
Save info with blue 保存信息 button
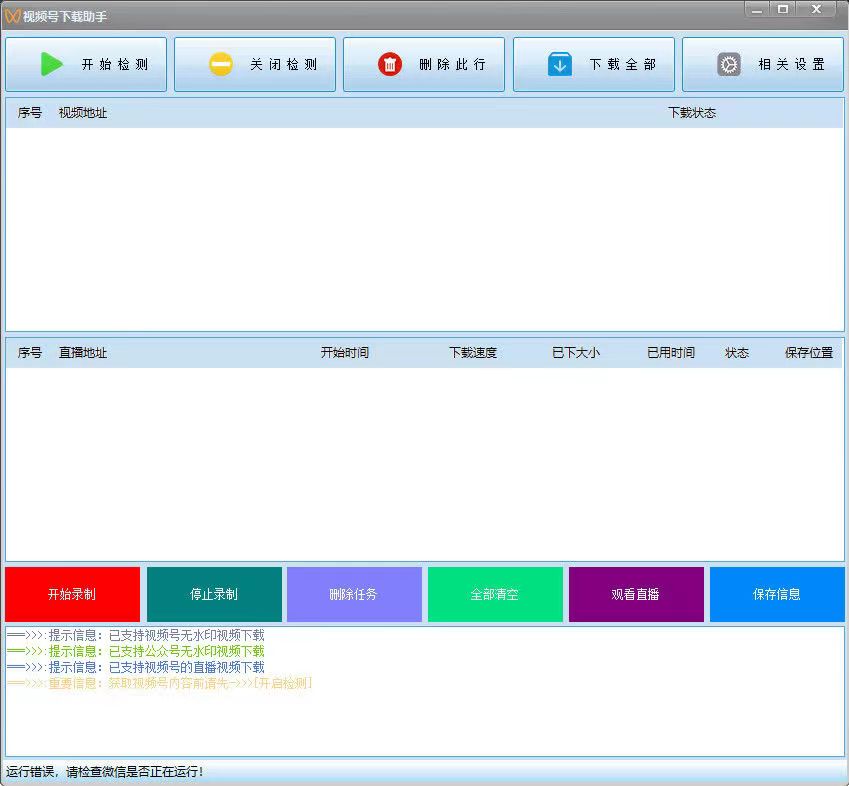click(x=777, y=594)
